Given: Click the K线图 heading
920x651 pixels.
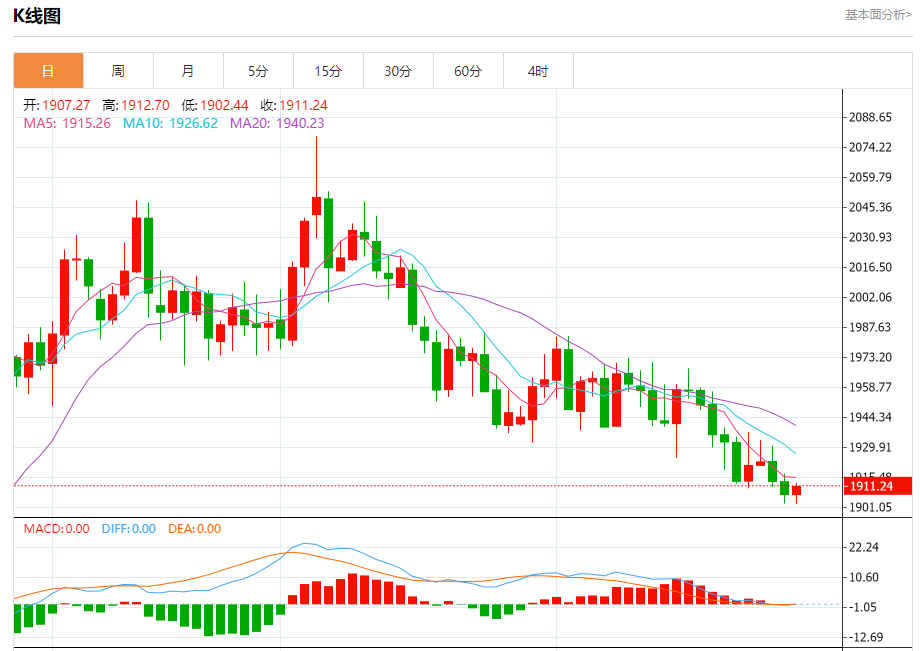Looking at the screenshot, I should coord(37,16).
